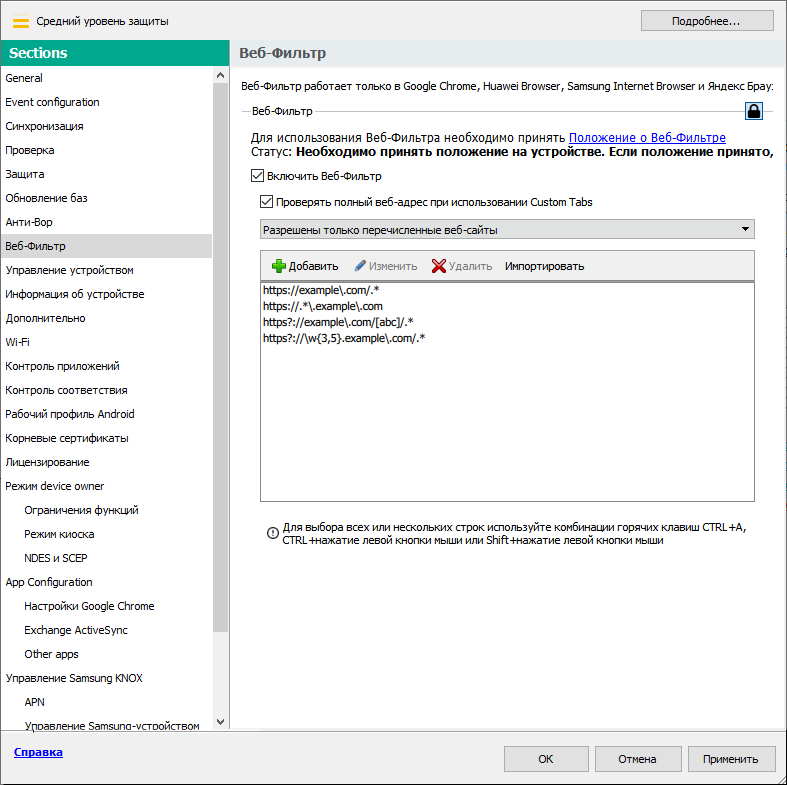Click the red X Удалить icon
The image size is (787, 785).
point(439,266)
